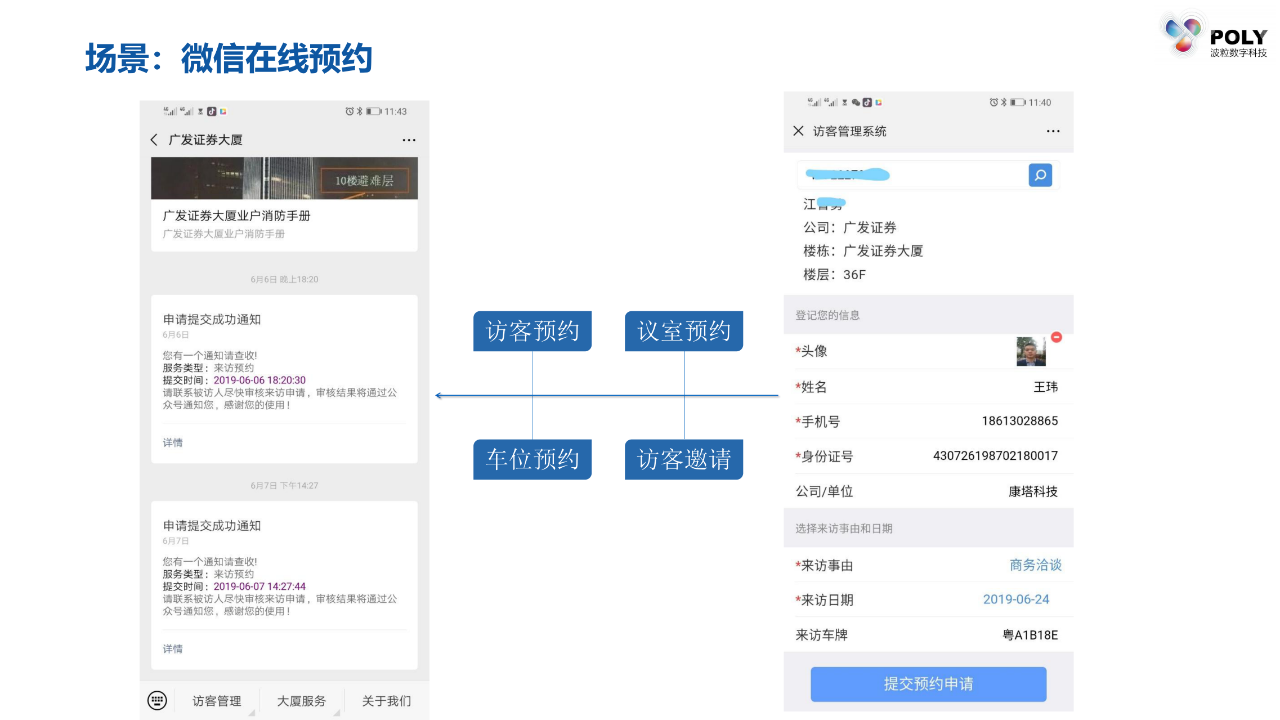
Task: Click the 11:43 status bar clock
Action: pos(396,111)
